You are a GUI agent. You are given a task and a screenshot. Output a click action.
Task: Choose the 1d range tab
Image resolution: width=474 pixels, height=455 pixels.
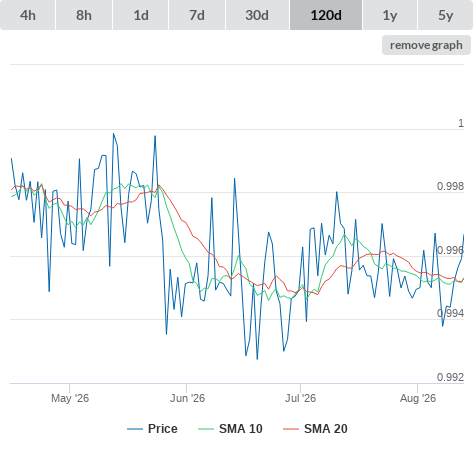tap(141, 15)
